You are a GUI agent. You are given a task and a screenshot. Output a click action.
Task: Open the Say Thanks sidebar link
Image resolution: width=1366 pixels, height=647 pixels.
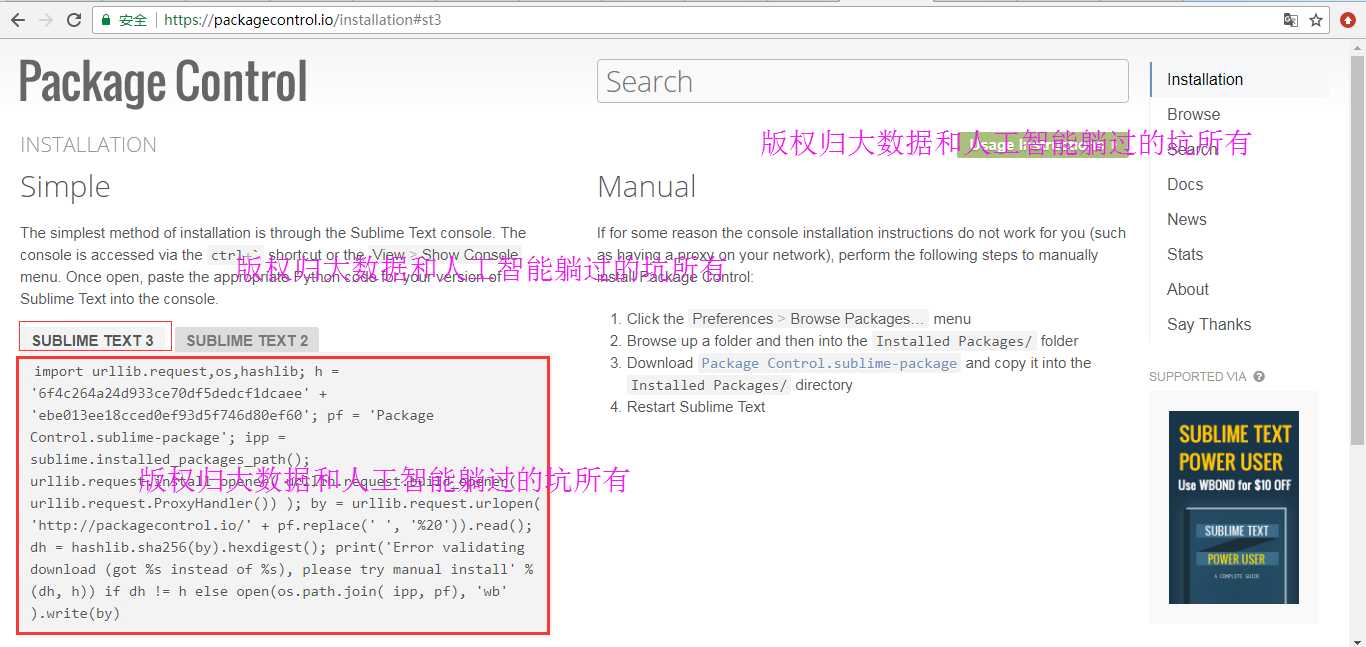[1209, 324]
